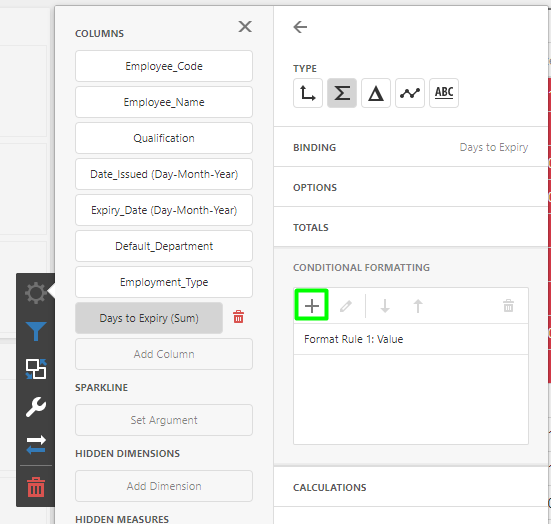Open the gear settings icon in the dark sidebar

pyautogui.click(x=35, y=292)
